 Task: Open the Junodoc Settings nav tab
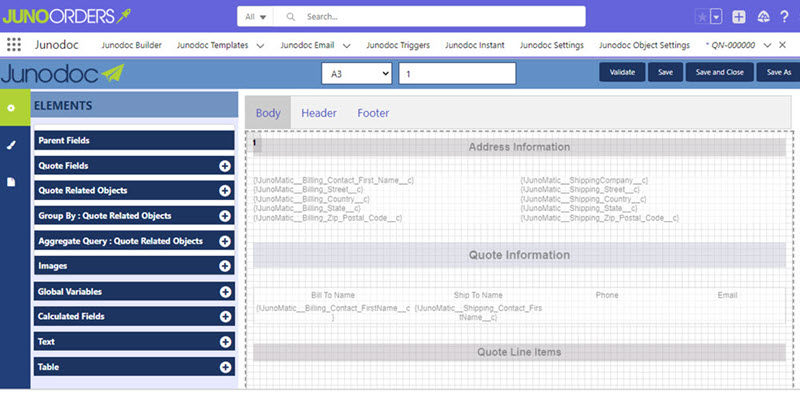click(552, 45)
